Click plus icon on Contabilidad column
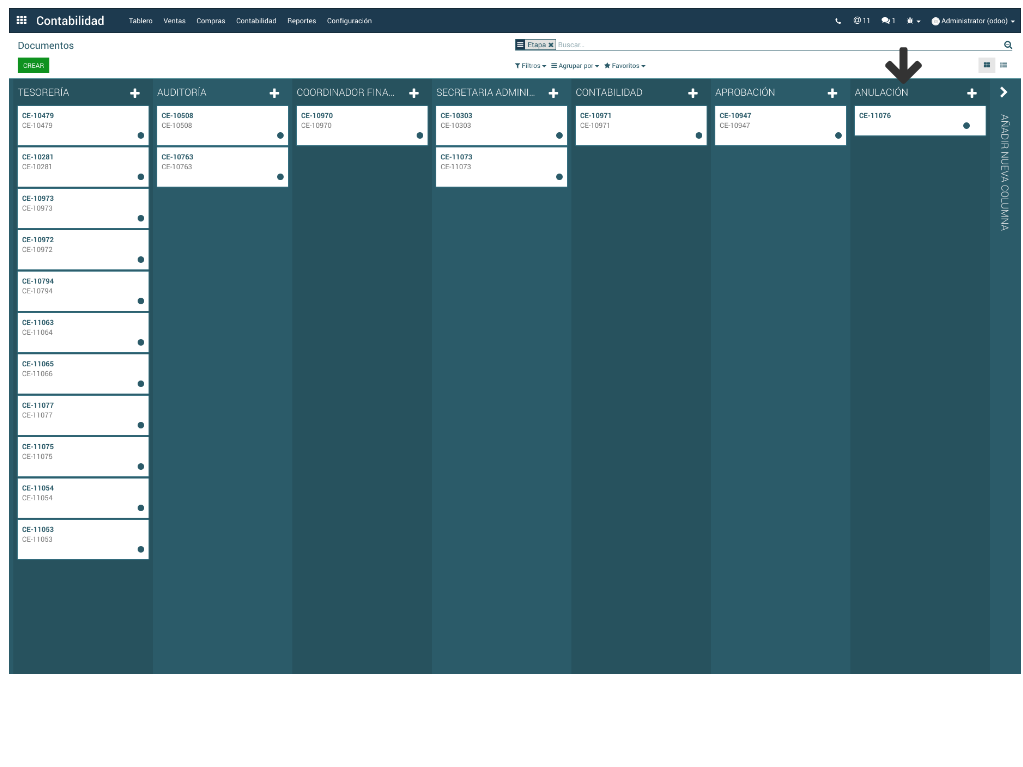The image size is (1023, 767). [x=692, y=93]
